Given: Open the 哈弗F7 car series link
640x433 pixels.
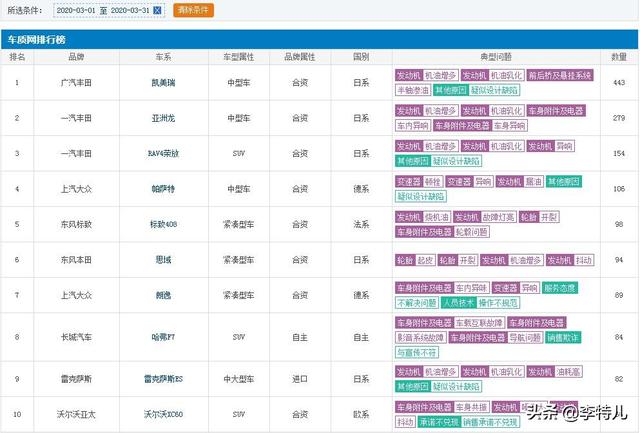Looking at the screenshot, I should [163, 338].
